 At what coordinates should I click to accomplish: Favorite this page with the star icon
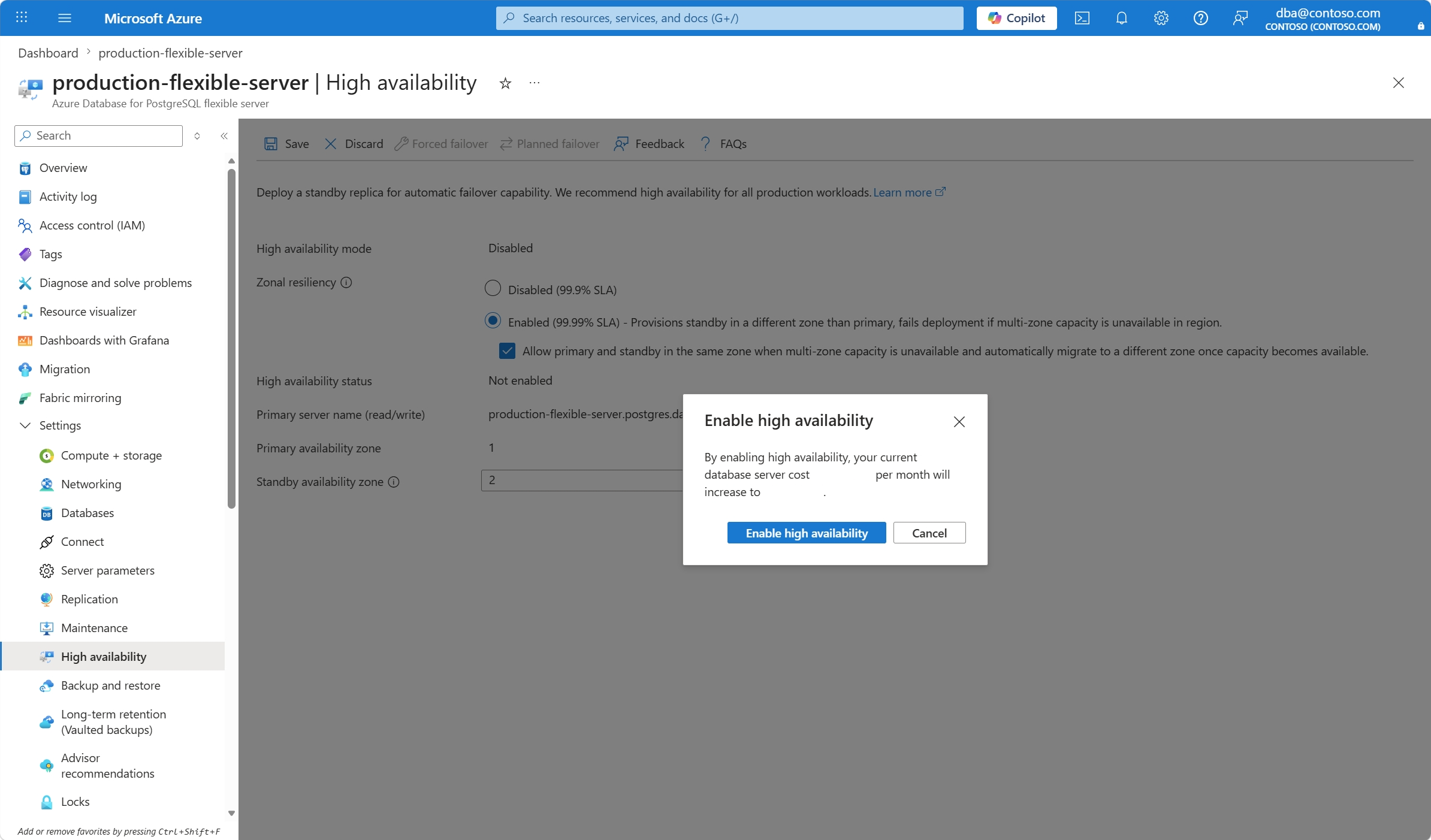[x=505, y=83]
